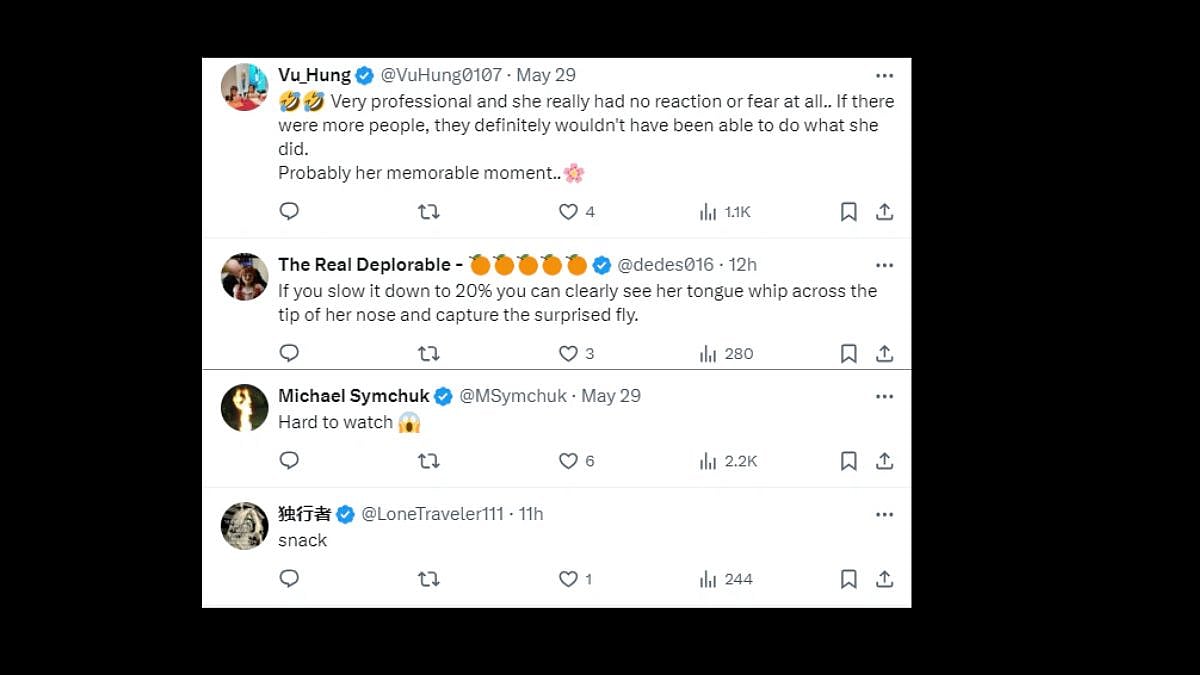The height and width of the screenshot is (675, 1200).
Task: Open @LoneTraveler111 profile handle
Action: tap(432, 514)
